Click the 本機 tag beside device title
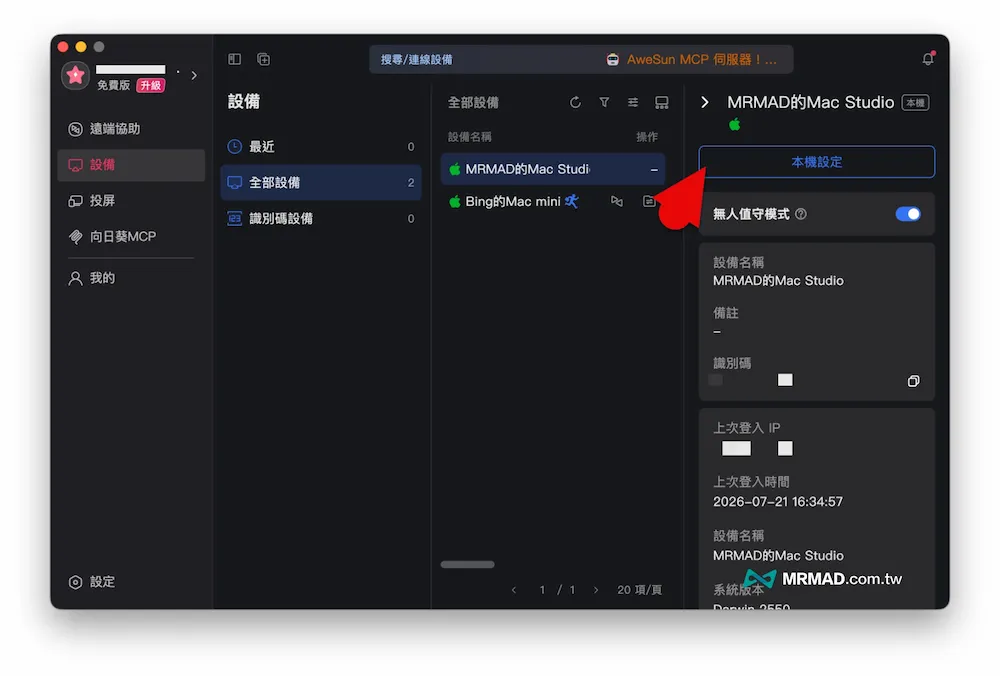The image size is (1000, 676). [915, 103]
